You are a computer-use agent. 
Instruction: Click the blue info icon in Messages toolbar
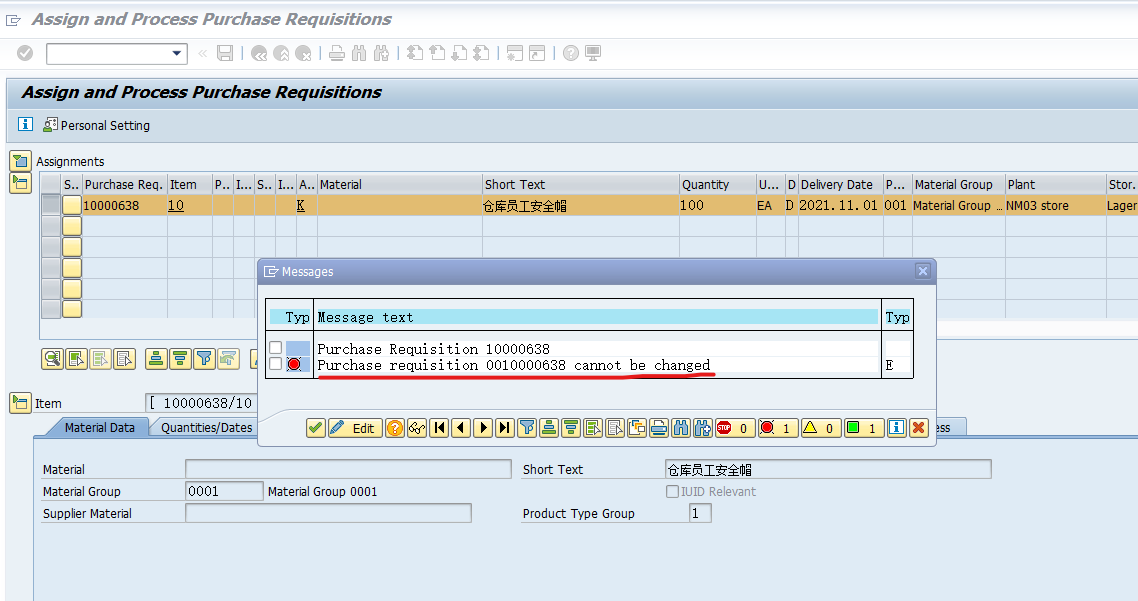896,428
